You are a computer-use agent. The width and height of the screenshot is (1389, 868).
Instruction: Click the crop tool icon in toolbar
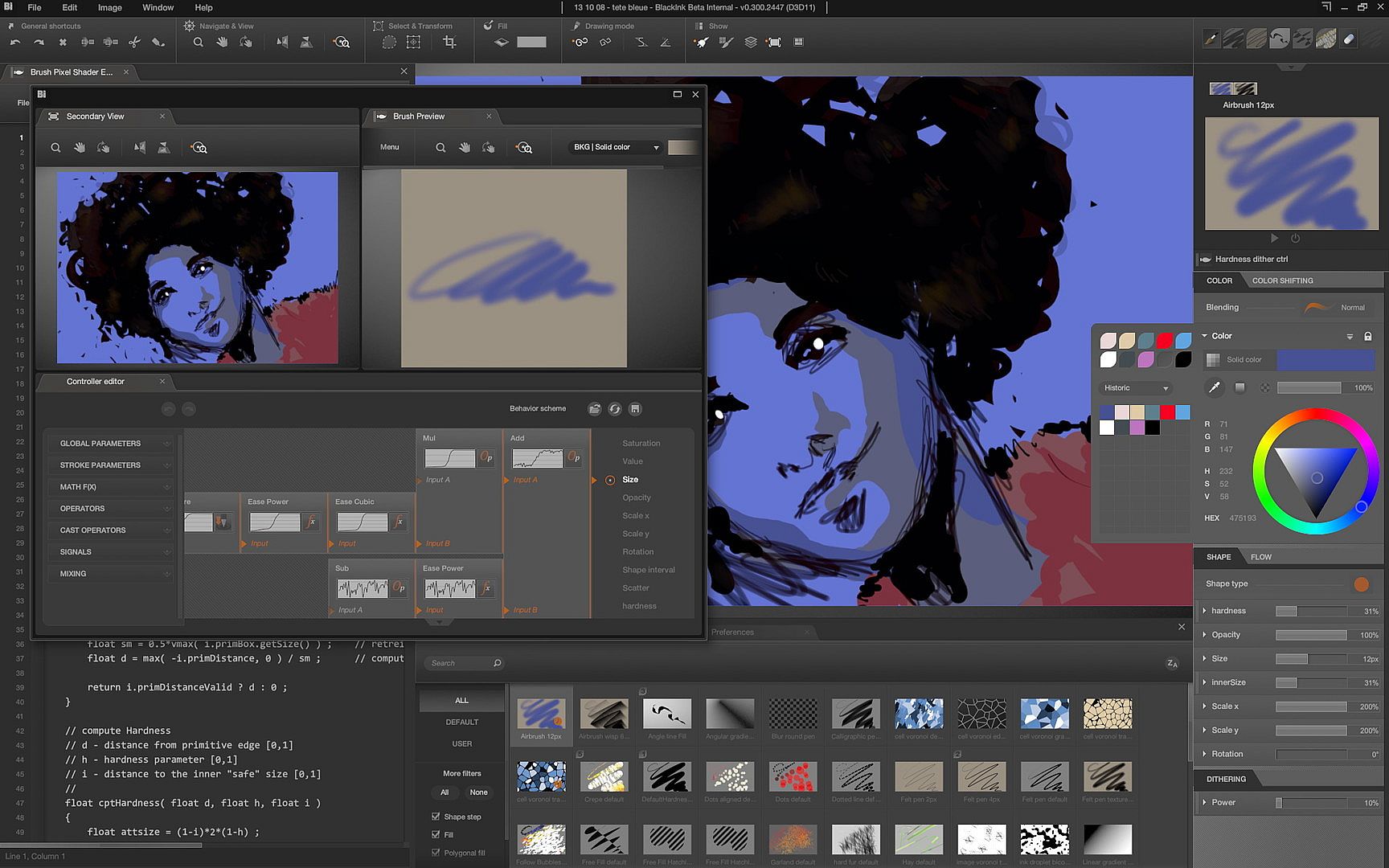pos(449,43)
